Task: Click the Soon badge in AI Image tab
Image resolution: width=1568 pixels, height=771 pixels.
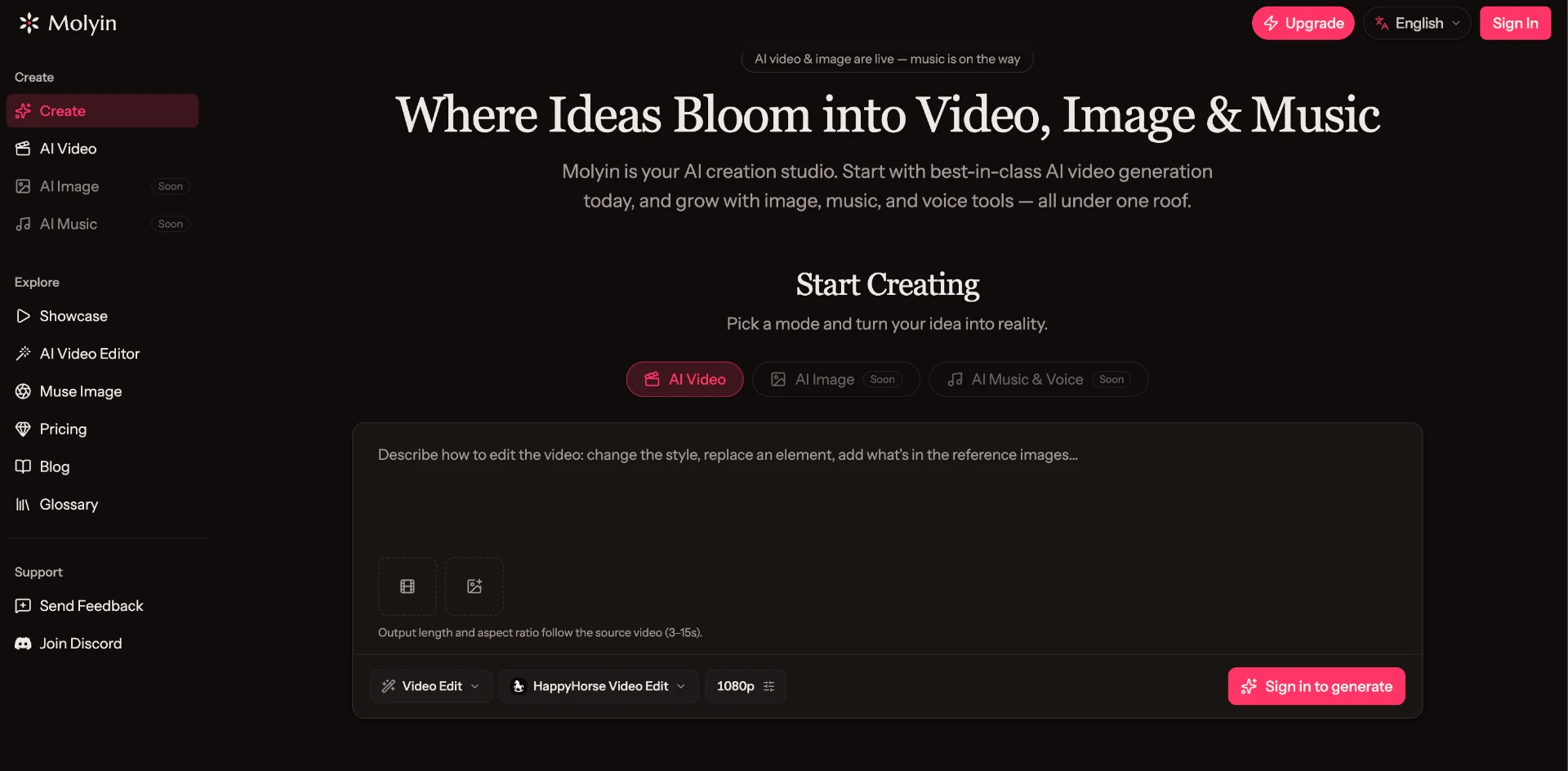Action: coord(882,379)
